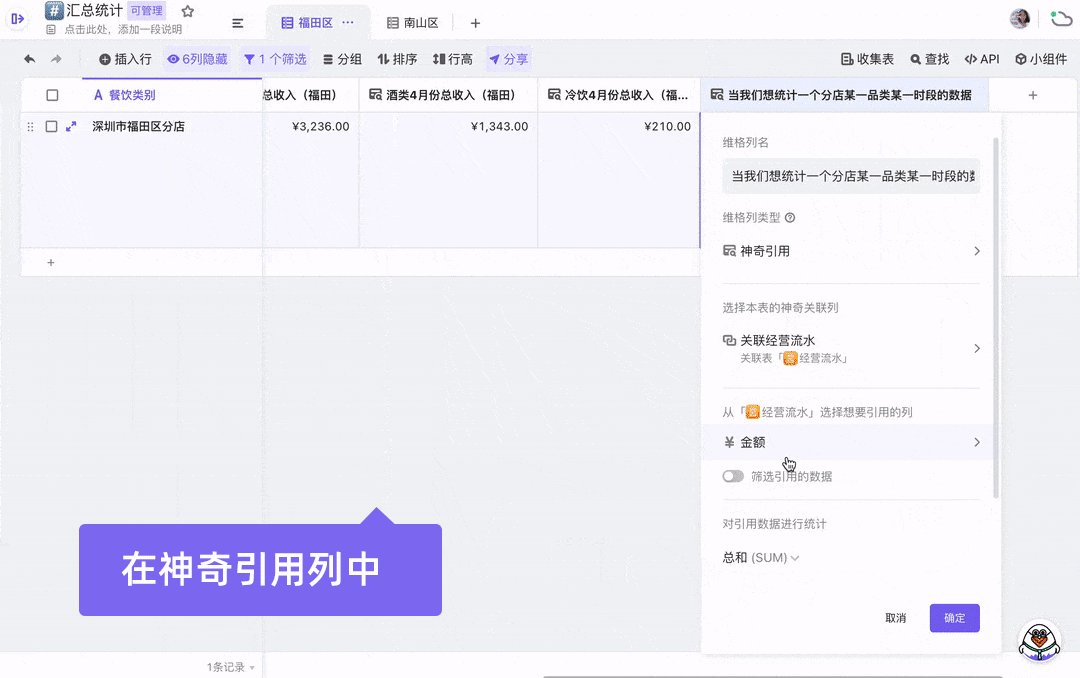Image resolution: width=1080 pixels, height=678 pixels.
Task: Click the 取消 cancel button
Action: coord(895,618)
